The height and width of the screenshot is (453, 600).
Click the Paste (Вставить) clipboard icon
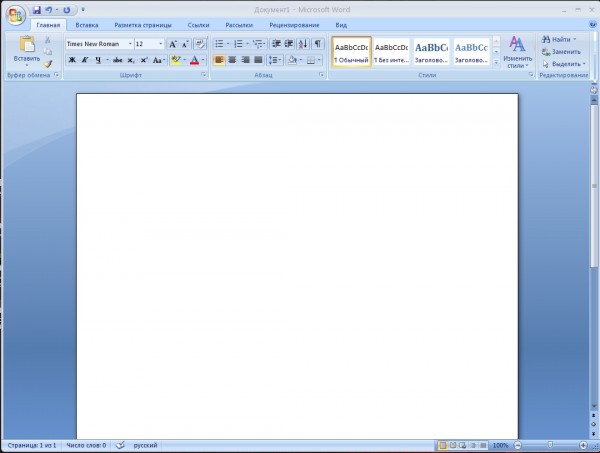click(27, 44)
